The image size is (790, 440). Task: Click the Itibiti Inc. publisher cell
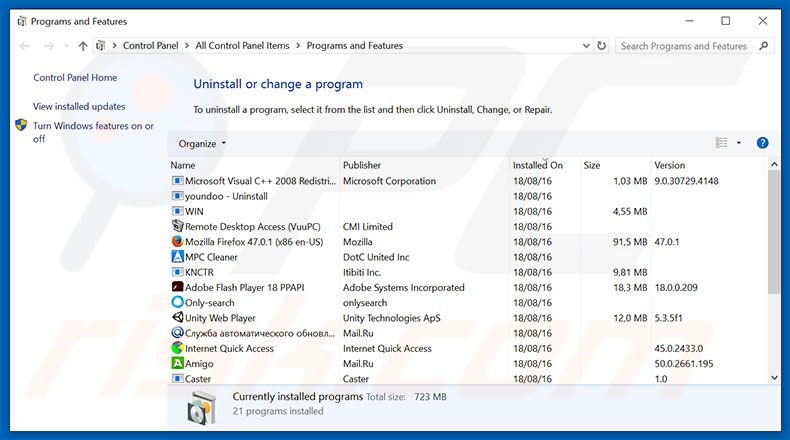pos(362,272)
